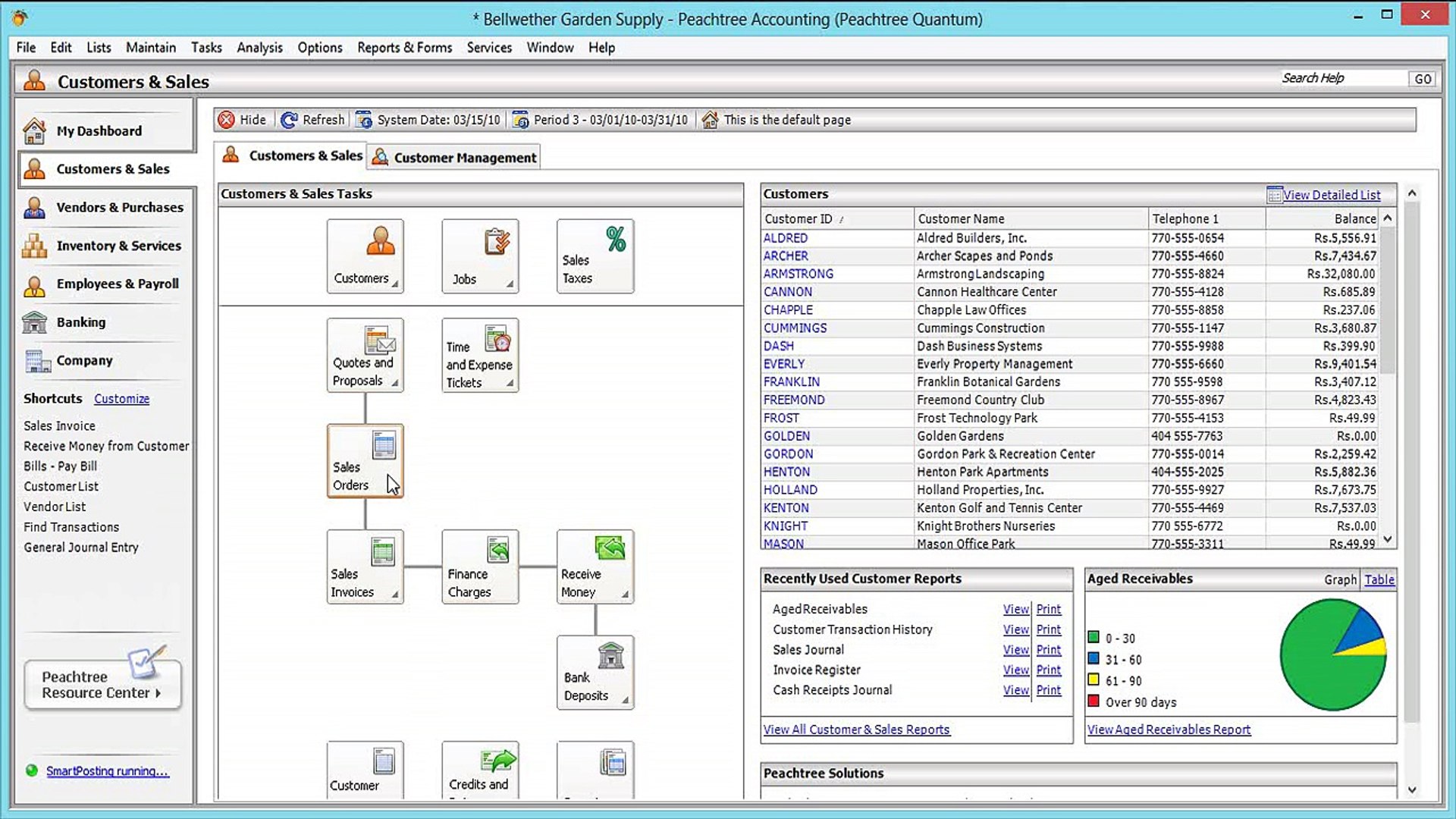
Task: Open Vendors & Purchases navigation
Action: tap(105, 207)
